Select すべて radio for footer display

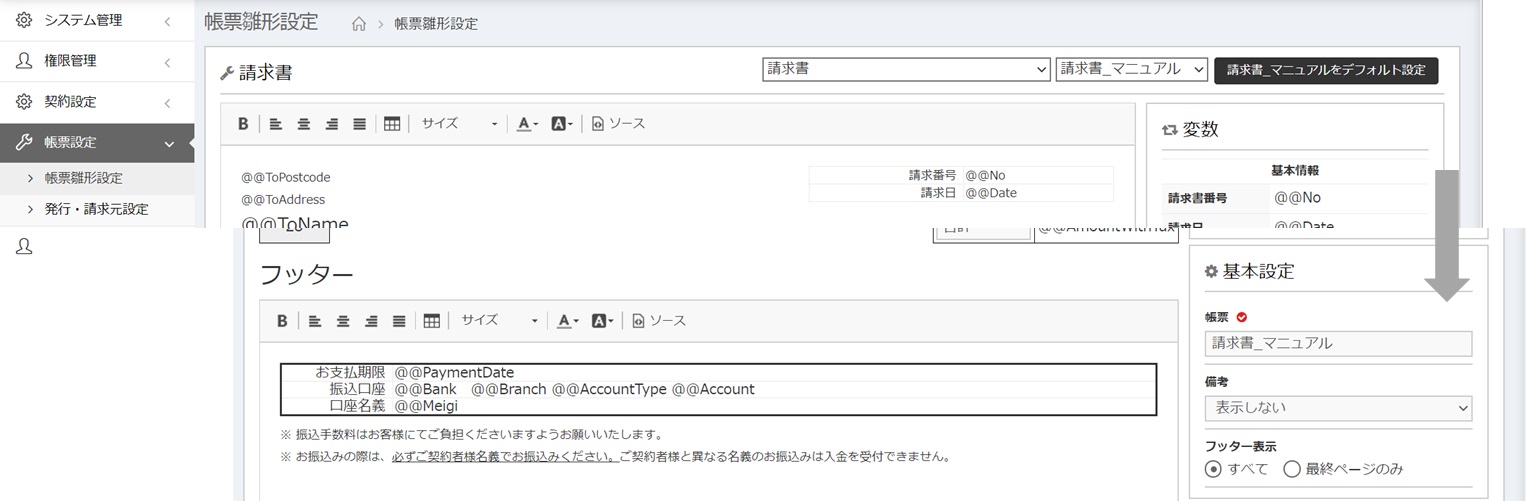pyautogui.click(x=1214, y=469)
